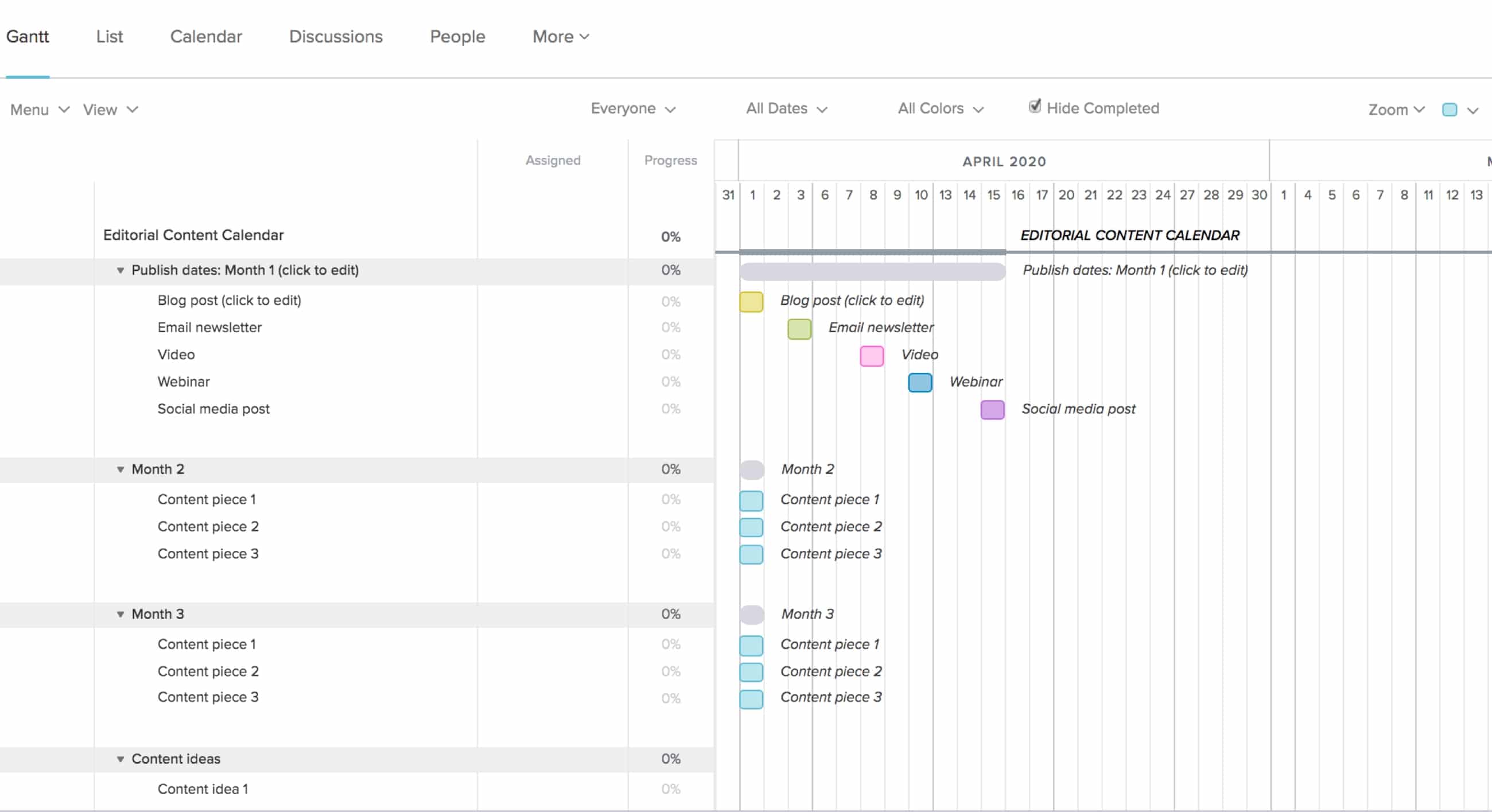Switch to the Calendar tab
Image resolution: width=1492 pixels, height=812 pixels.
[205, 37]
